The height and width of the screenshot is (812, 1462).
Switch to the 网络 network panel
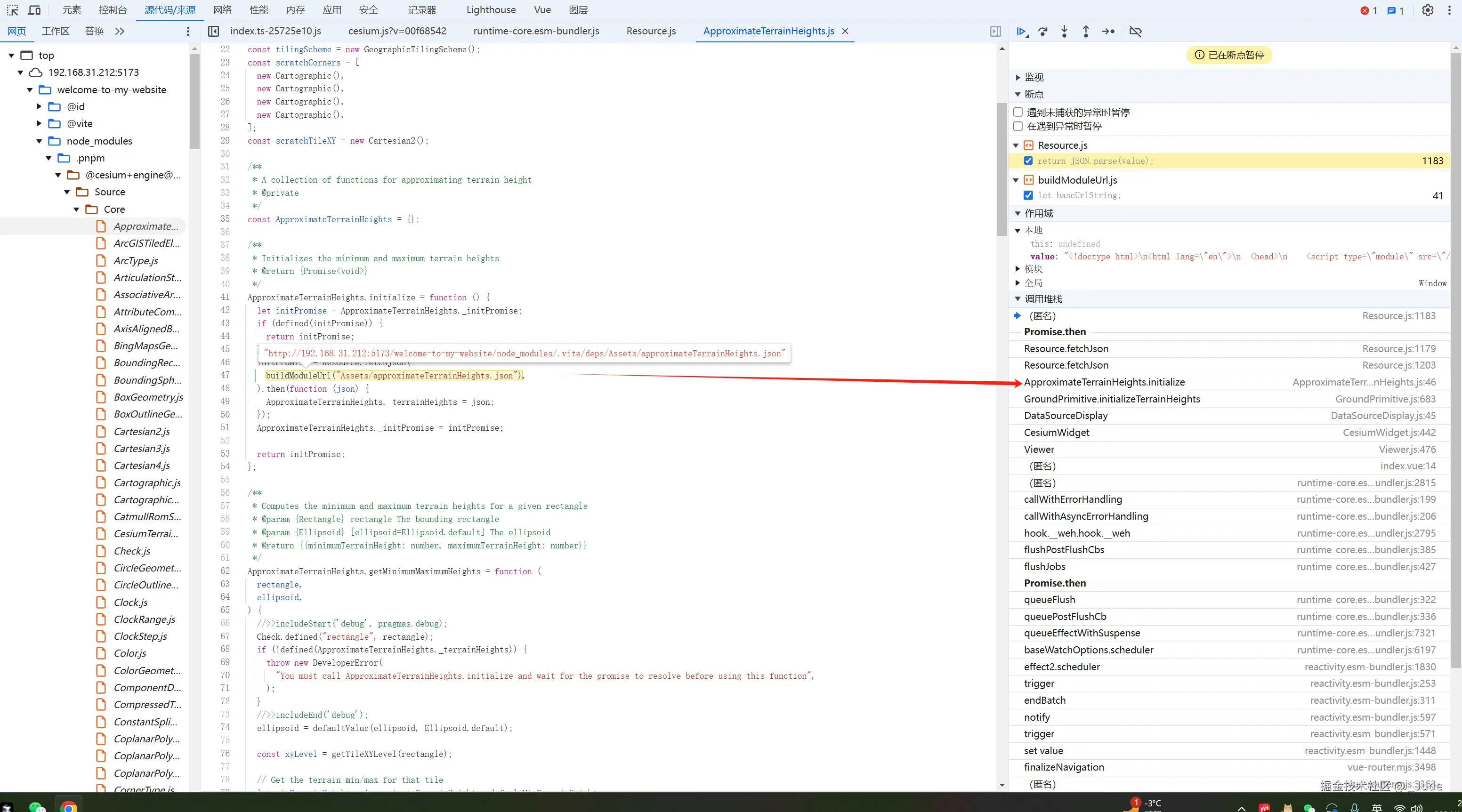pos(222,9)
